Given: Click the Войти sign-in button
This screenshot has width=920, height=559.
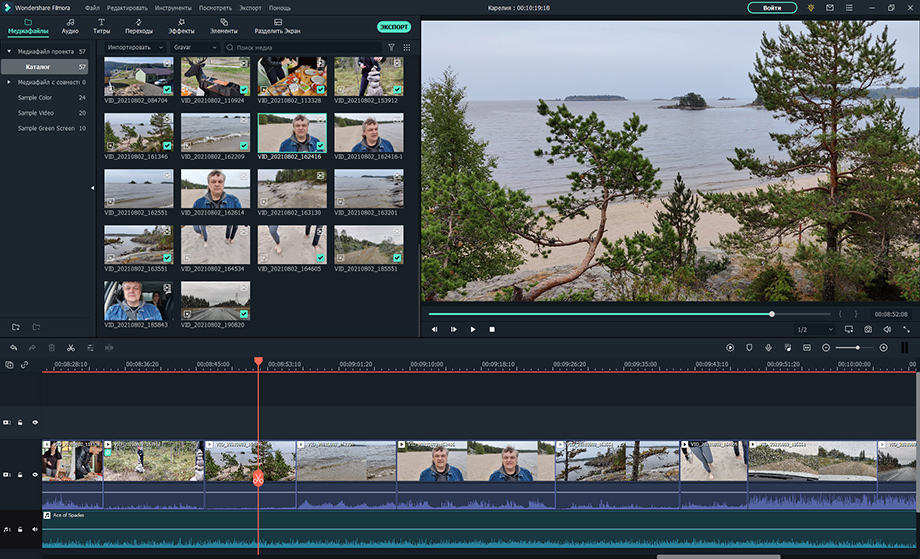Looking at the screenshot, I should (772, 8).
